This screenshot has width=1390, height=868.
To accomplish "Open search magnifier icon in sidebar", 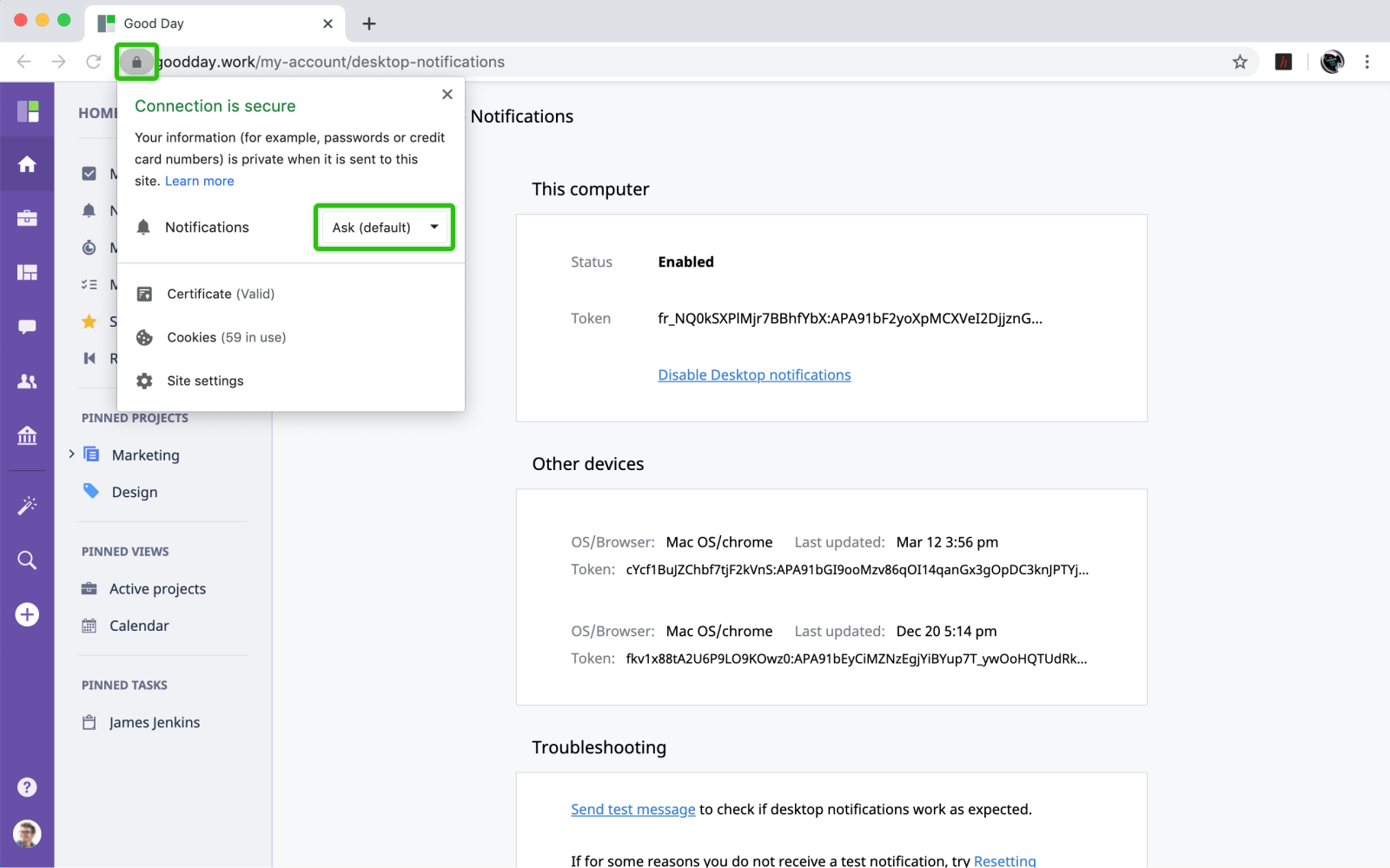I will point(27,560).
